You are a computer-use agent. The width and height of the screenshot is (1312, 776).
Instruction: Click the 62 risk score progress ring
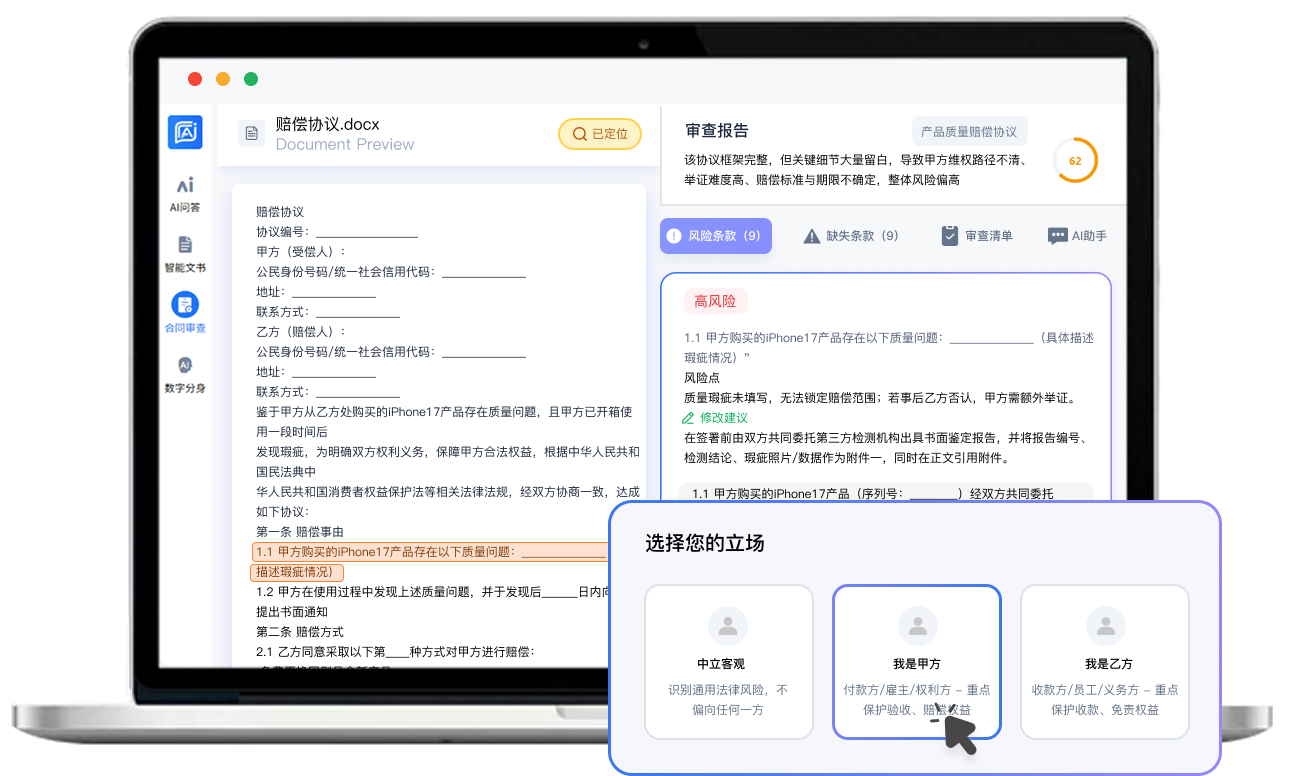[1075, 161]
